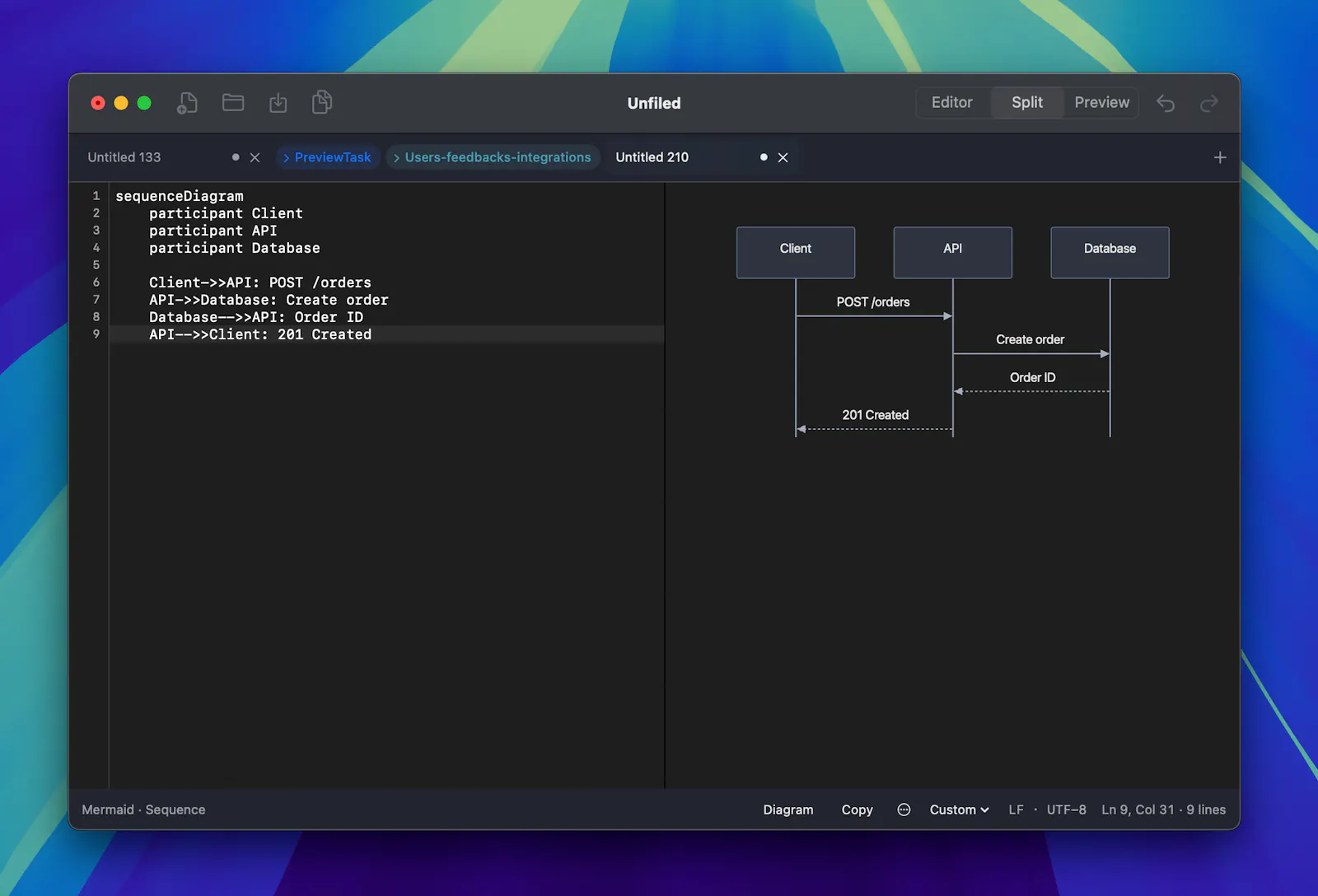Viewport: 1318px width, 896px height.
Task: Click the 'Create order' message label
Action: coord(1030,339)
